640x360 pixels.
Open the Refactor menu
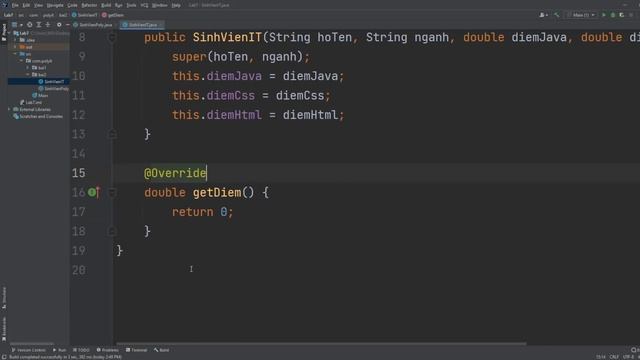tap(89, 5)
